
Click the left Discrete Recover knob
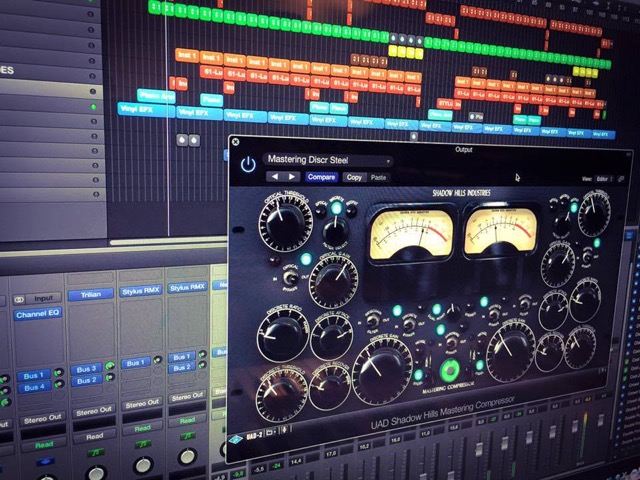pos(329,387)
